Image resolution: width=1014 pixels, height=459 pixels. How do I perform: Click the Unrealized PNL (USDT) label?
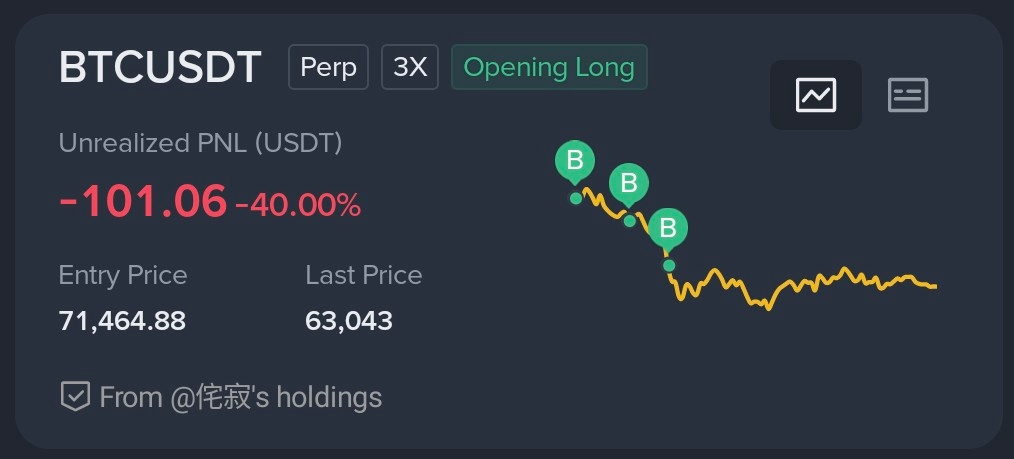coord(200,143)
